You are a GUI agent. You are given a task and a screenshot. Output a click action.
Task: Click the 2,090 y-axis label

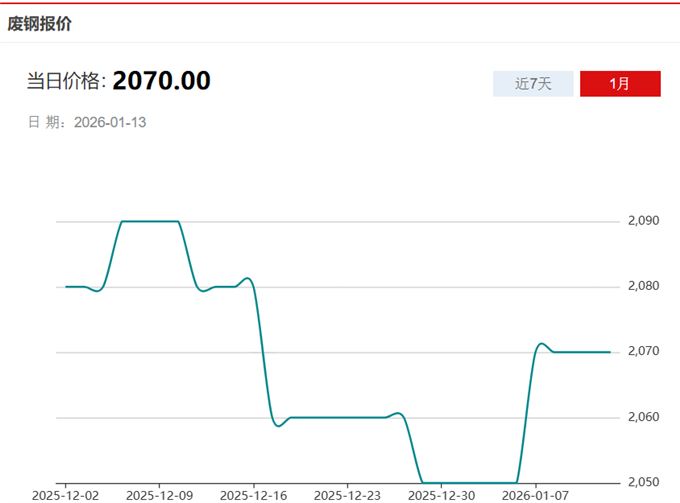[641, 221]
